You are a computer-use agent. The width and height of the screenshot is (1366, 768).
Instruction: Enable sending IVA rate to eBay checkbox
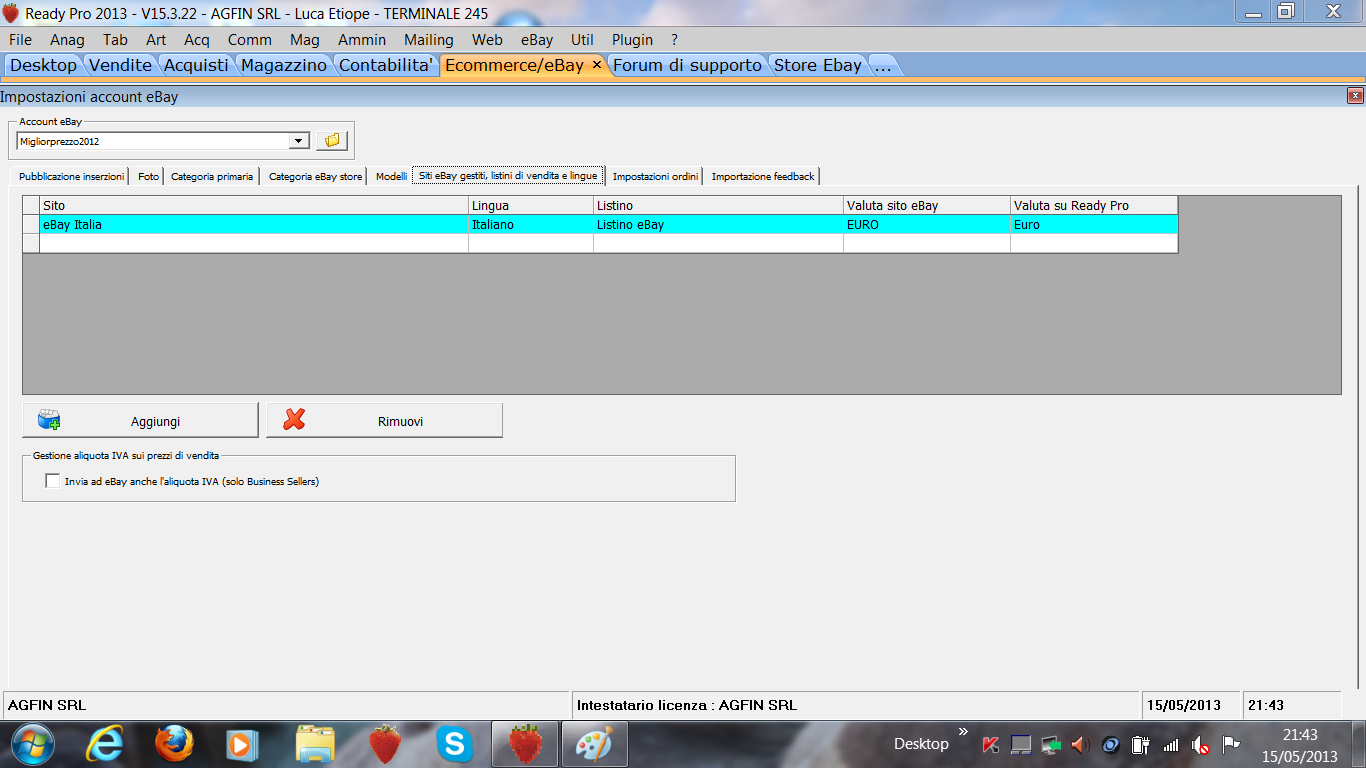tap(52, 481)
